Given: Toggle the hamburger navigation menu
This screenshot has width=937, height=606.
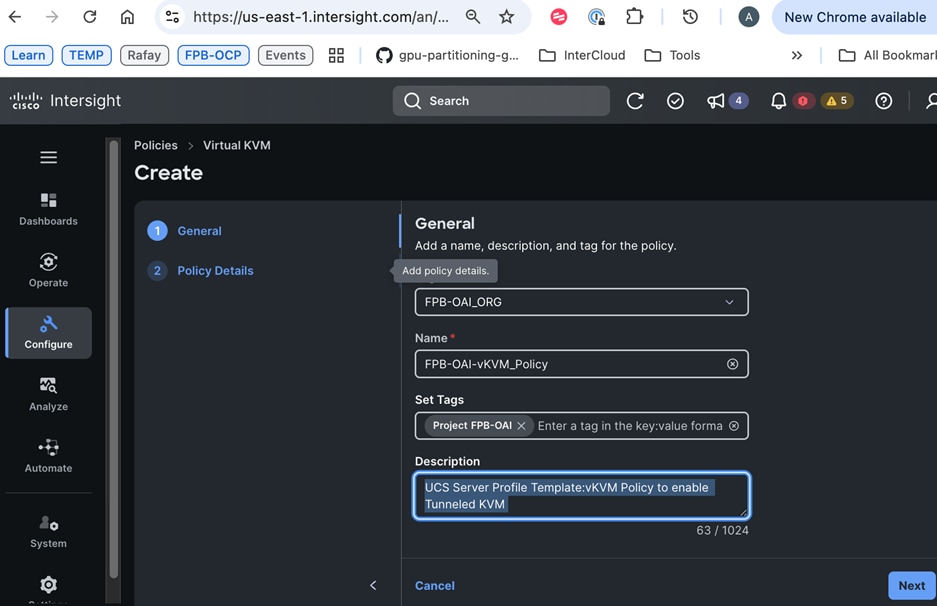Looking at the screenshot, I should (x=48, y=157).
